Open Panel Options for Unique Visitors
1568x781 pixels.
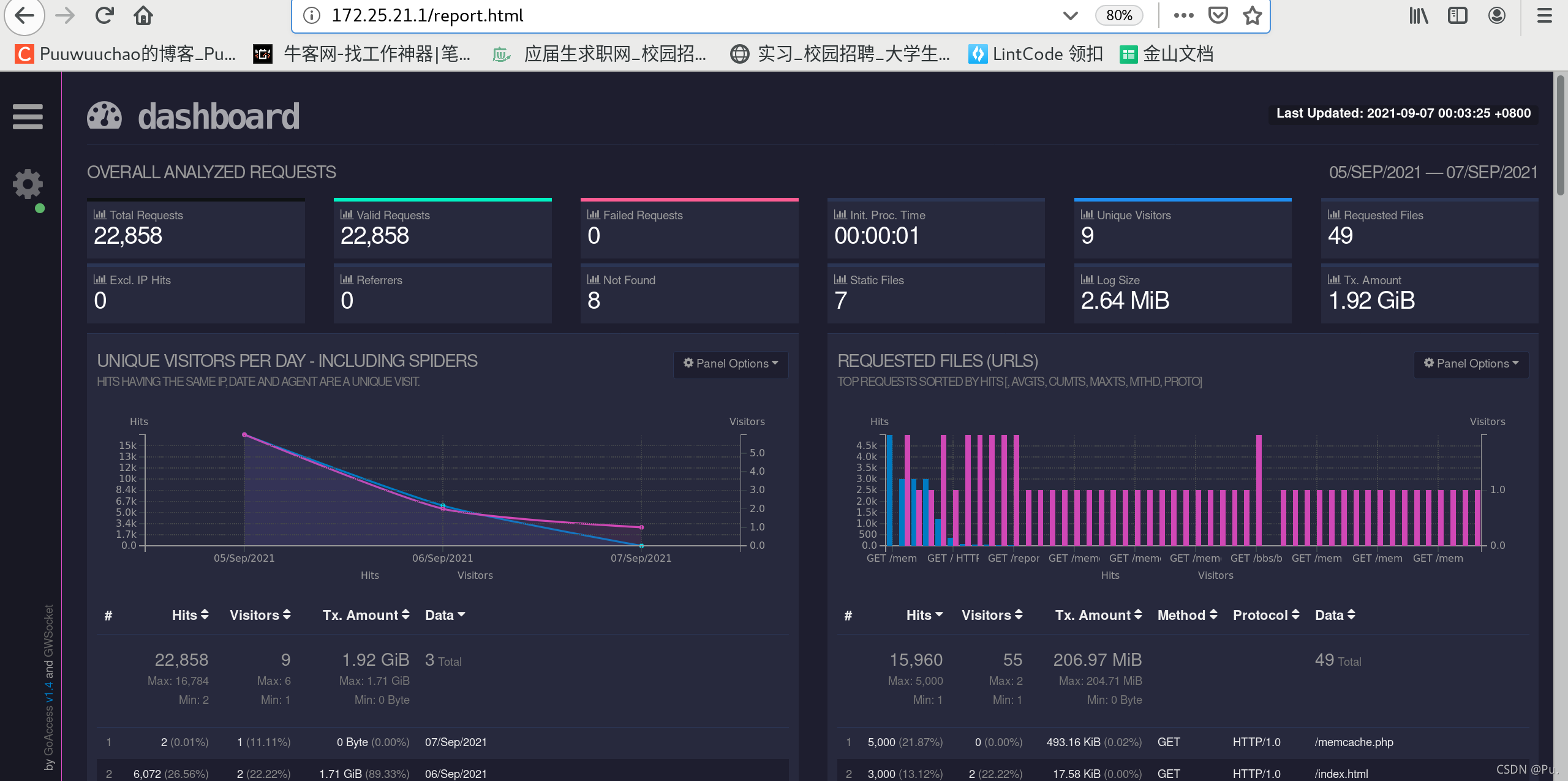731,363
